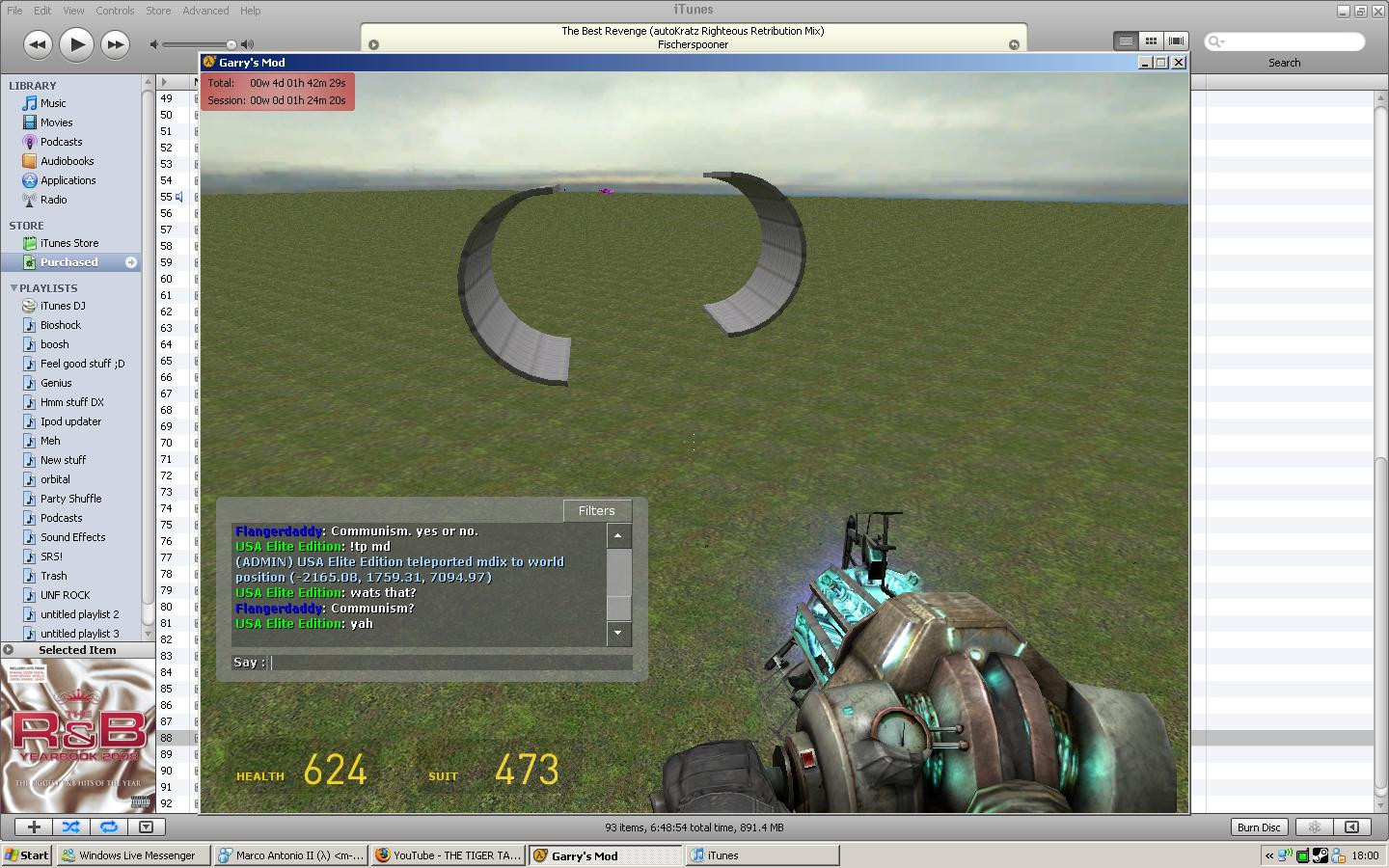Switch iTunes to list view
The image size is (1389, 868).
point(1126,41)
